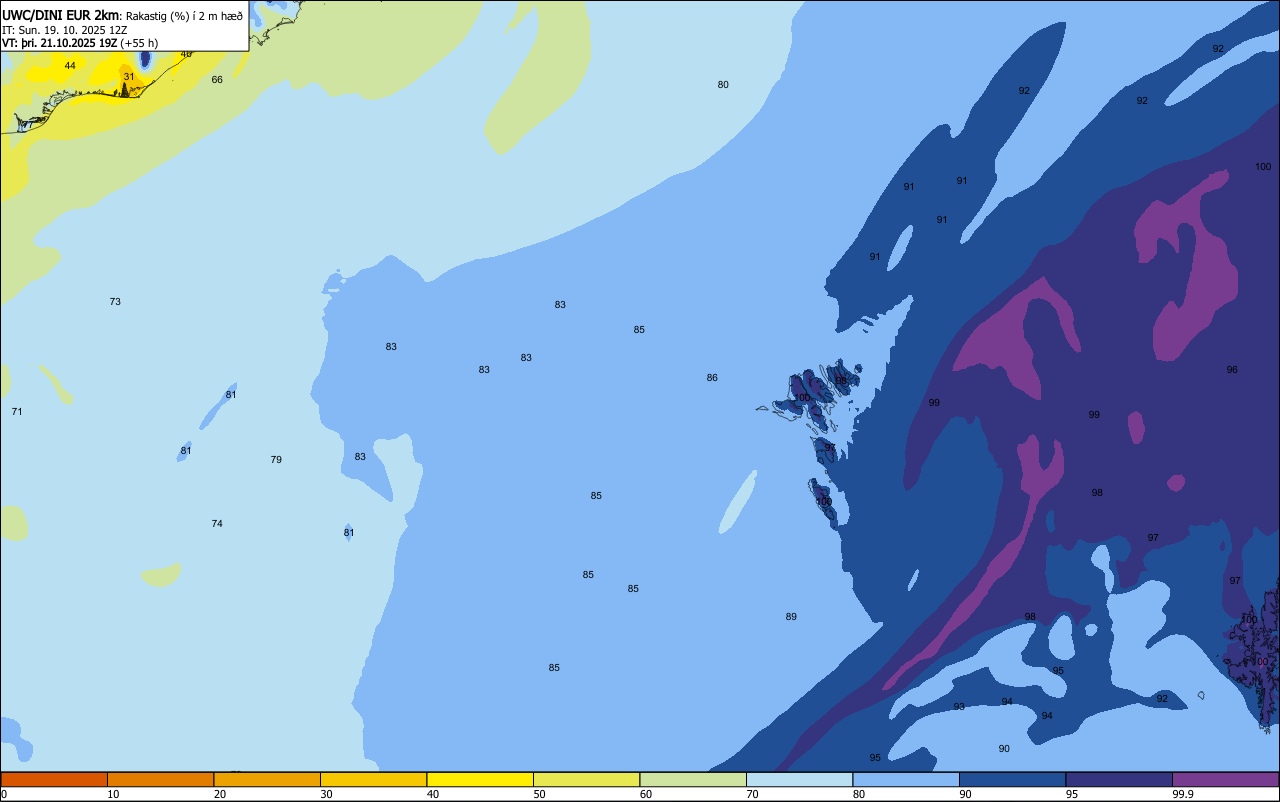
Task: Pick the 20–30 amber legend swatch
Action: [x=267, y=779]
